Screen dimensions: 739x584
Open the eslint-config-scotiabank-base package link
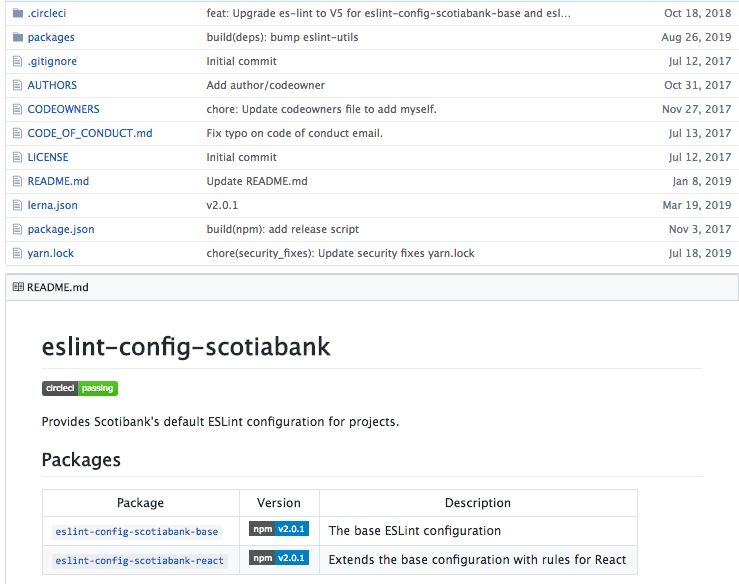click(x=137, y=532)
